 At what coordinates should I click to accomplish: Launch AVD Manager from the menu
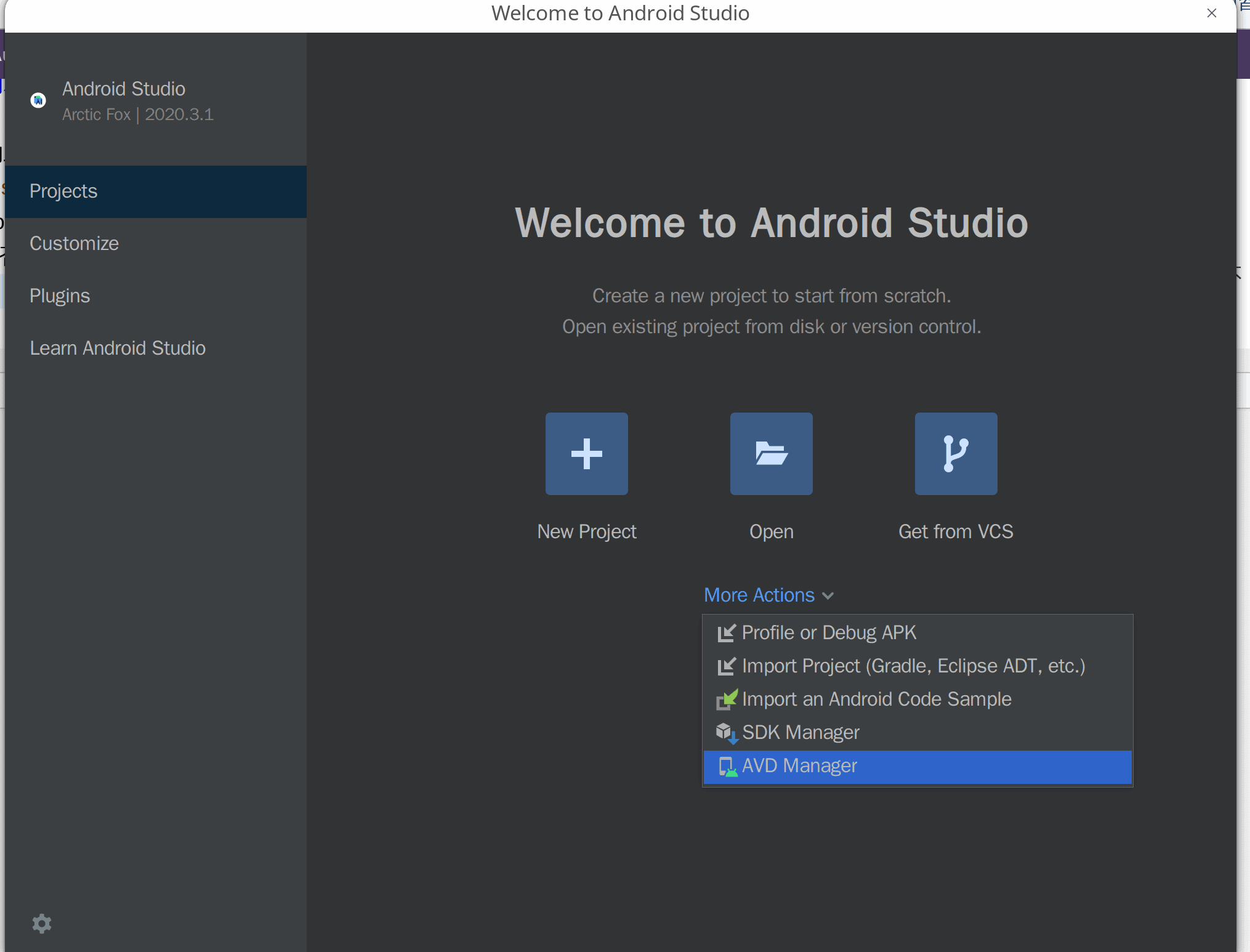pyautogui.click(x=917, y=767)
